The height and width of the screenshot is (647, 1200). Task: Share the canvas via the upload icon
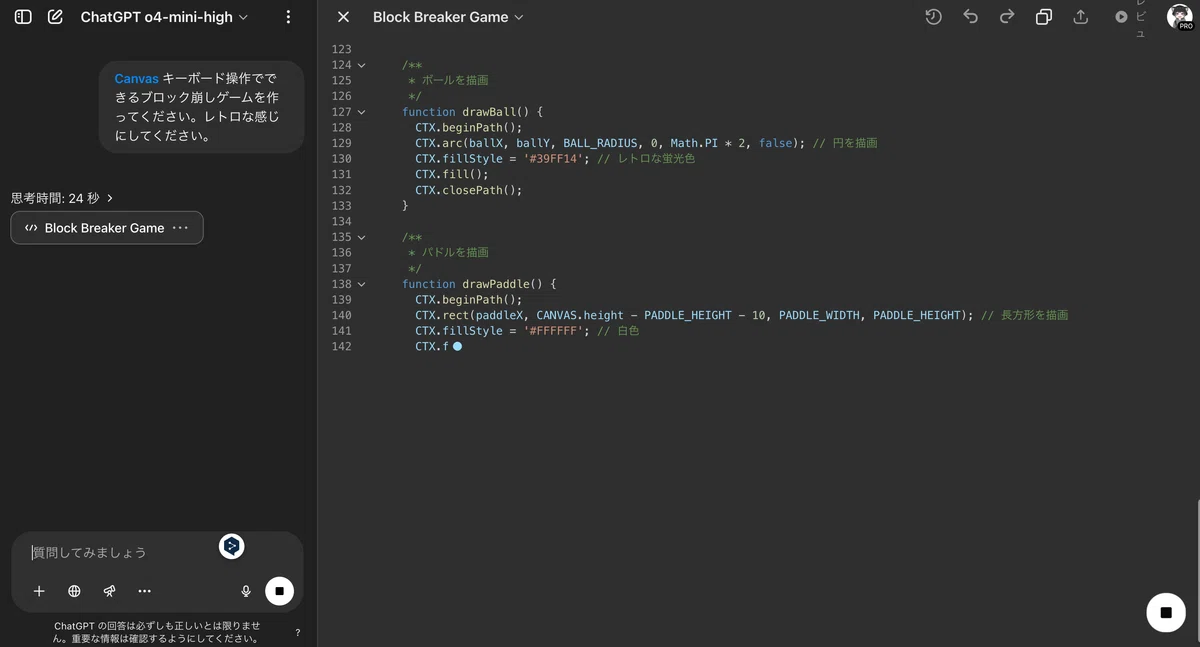point(1080,17)
